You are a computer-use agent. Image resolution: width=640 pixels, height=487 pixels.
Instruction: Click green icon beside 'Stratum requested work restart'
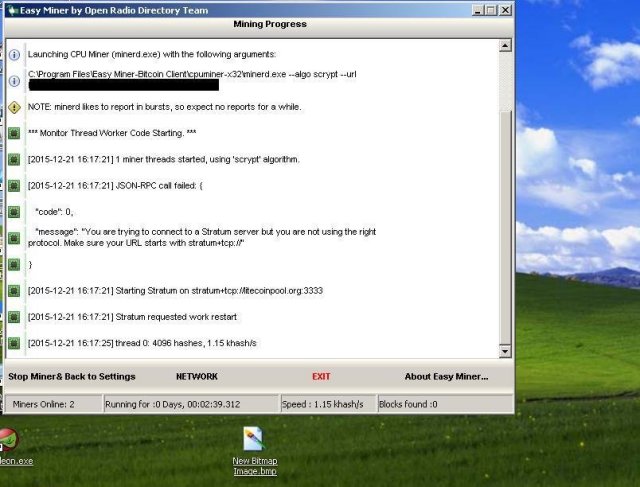14,317
